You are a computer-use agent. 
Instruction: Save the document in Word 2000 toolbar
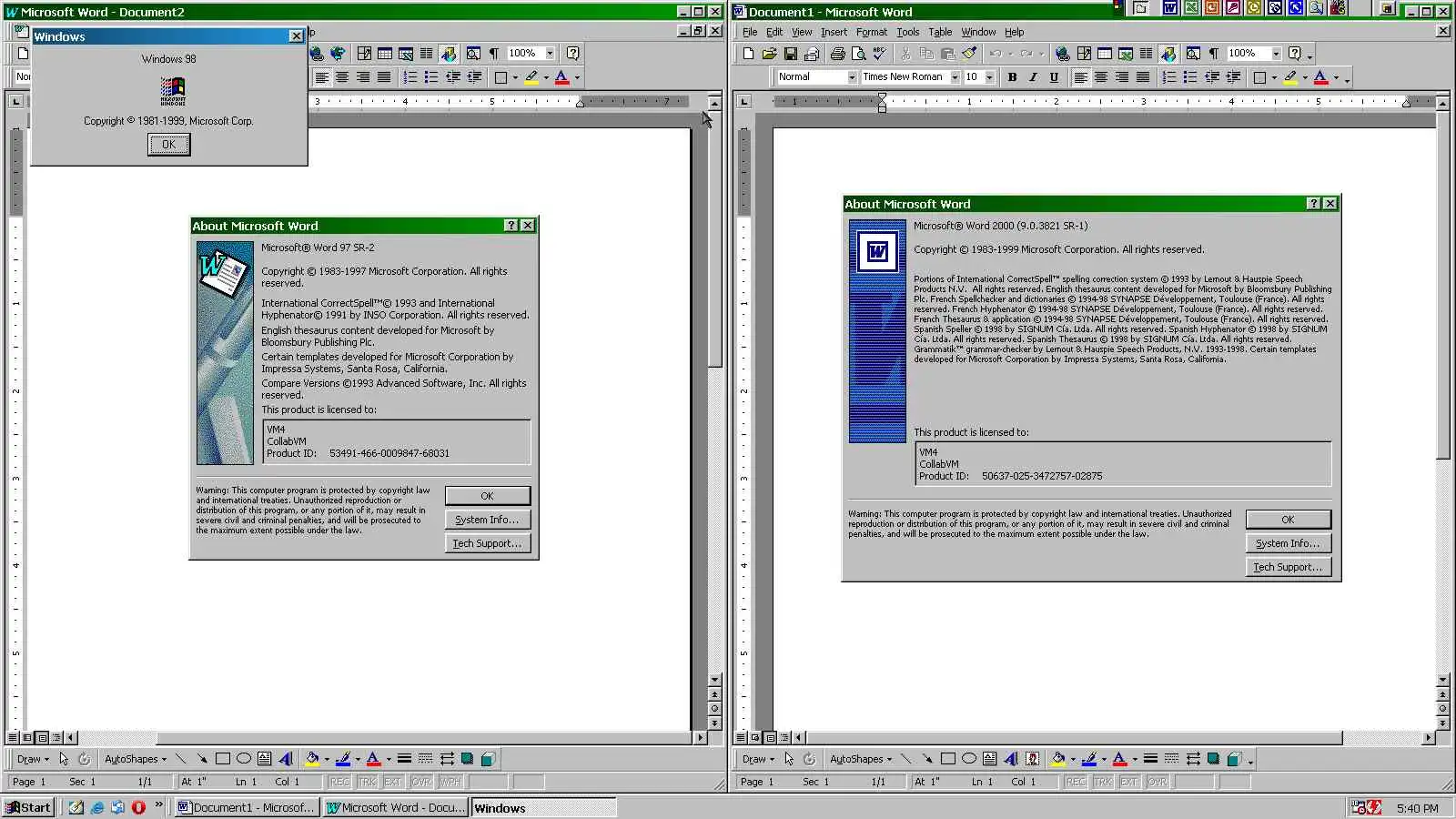pos(790,54)
